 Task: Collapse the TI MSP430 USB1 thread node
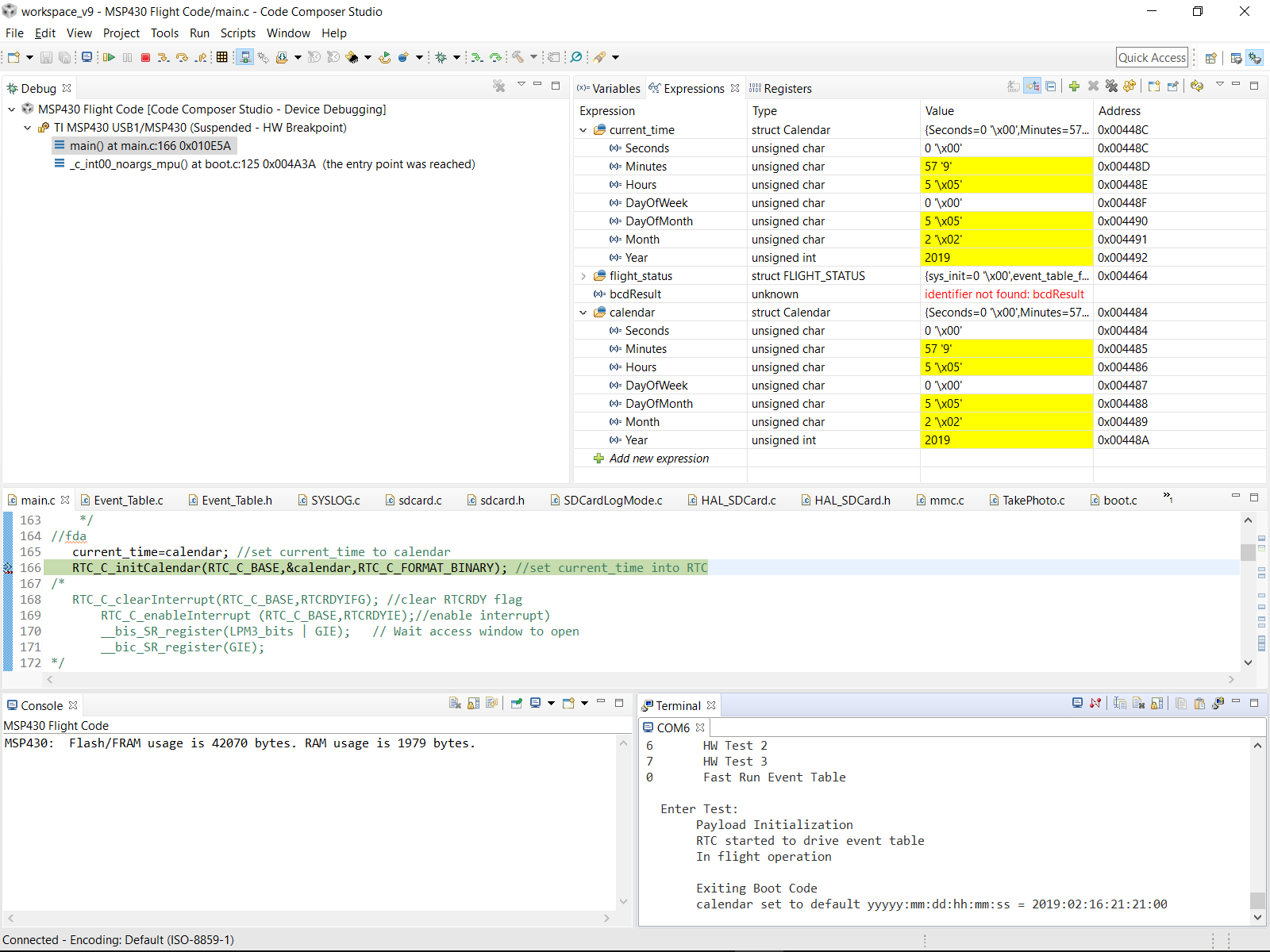click(27, 128)
